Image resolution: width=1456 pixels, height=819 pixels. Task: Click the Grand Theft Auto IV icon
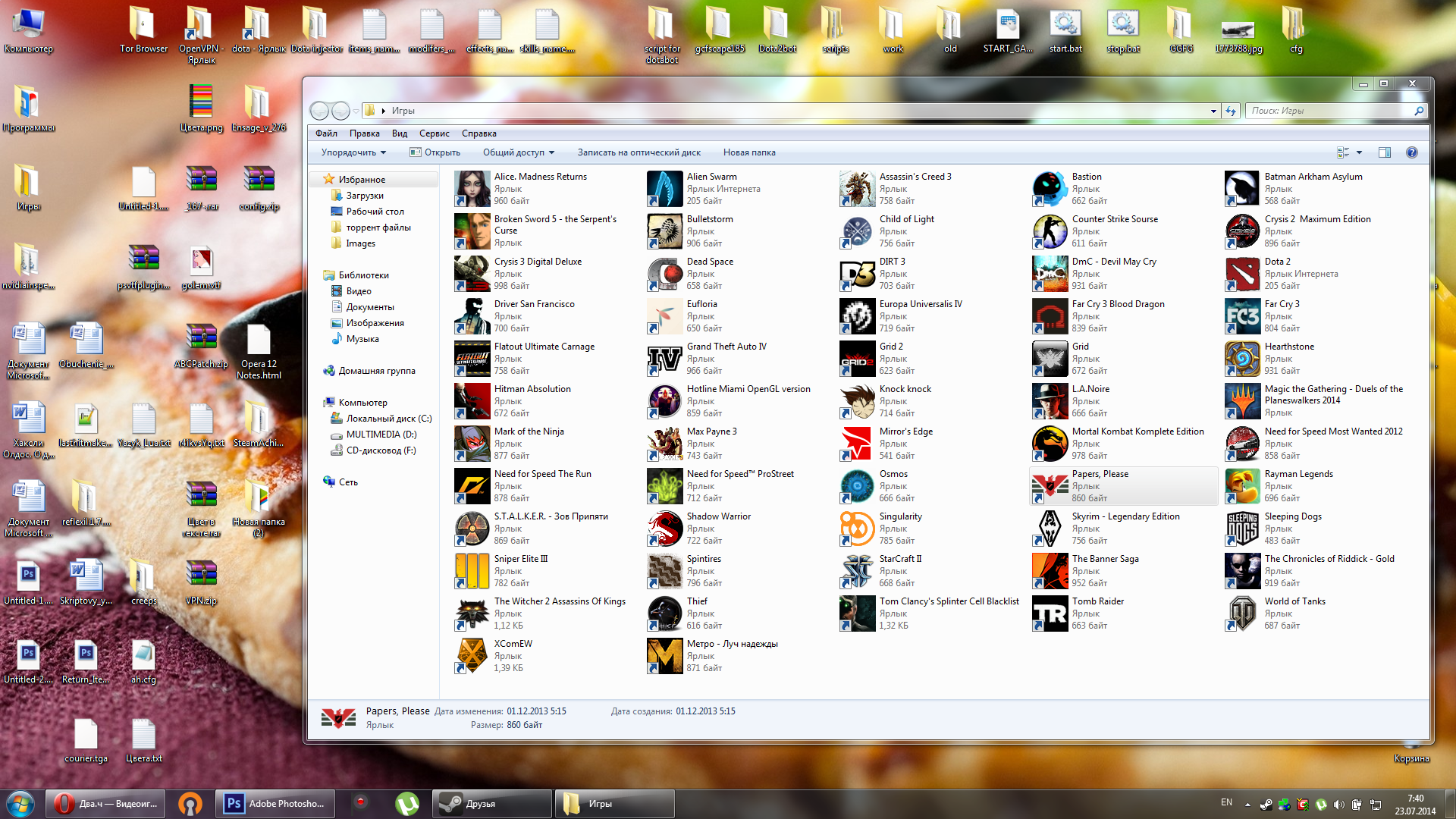pyautogui.click(x=664, y=359)
